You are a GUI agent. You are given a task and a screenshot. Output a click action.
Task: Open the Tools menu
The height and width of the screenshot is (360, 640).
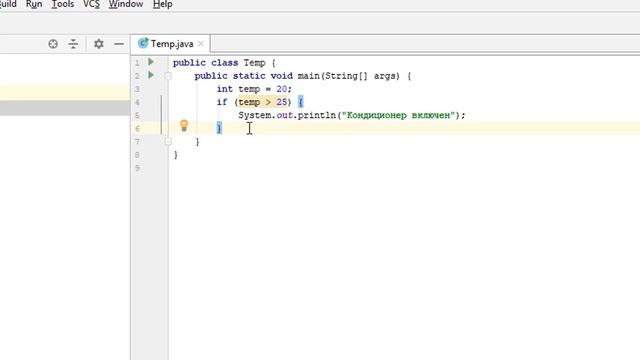click(62, 4)
